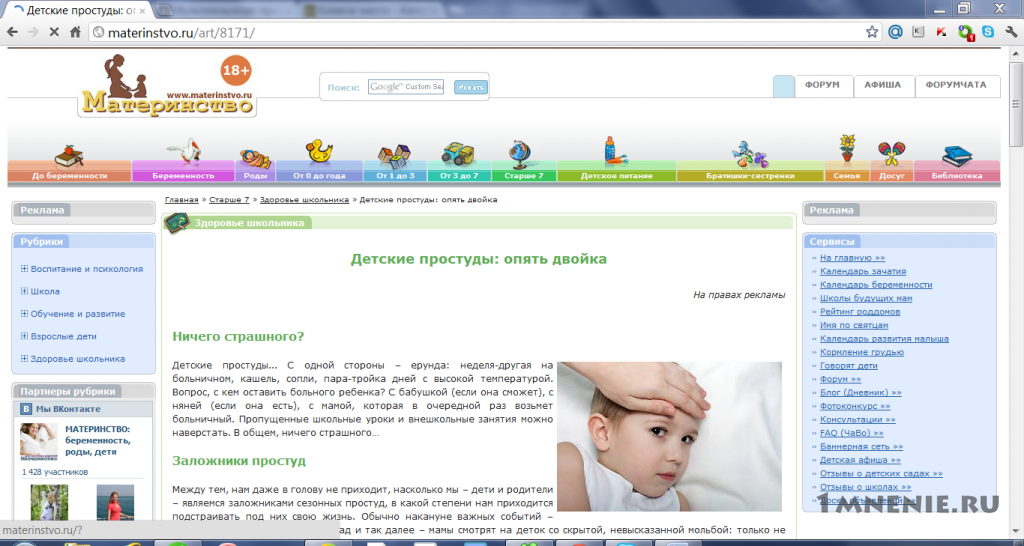Click the rattles icon above Братишки-сестренки

[750, 154]
